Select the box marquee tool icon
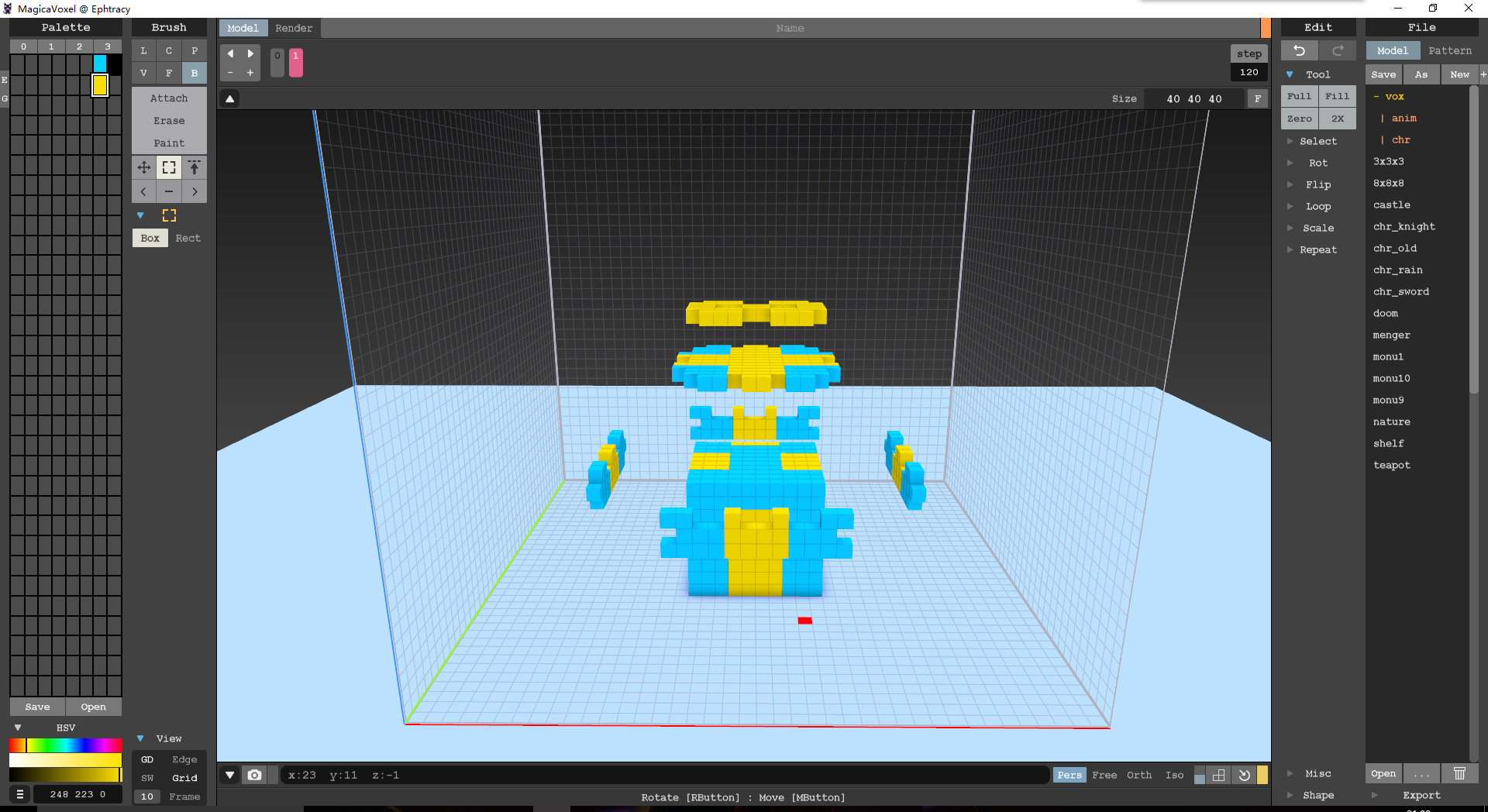 pos(169,167)
